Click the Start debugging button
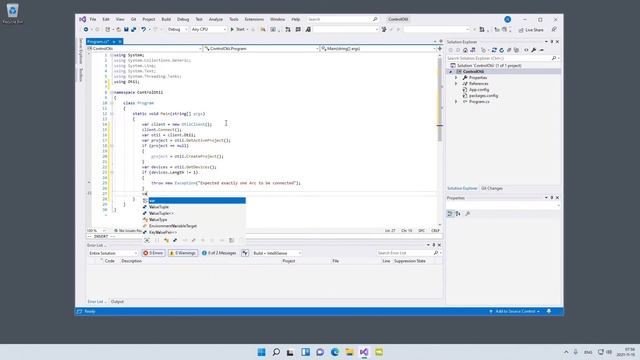Screen dimensions: 640x360 pos(239,29)
